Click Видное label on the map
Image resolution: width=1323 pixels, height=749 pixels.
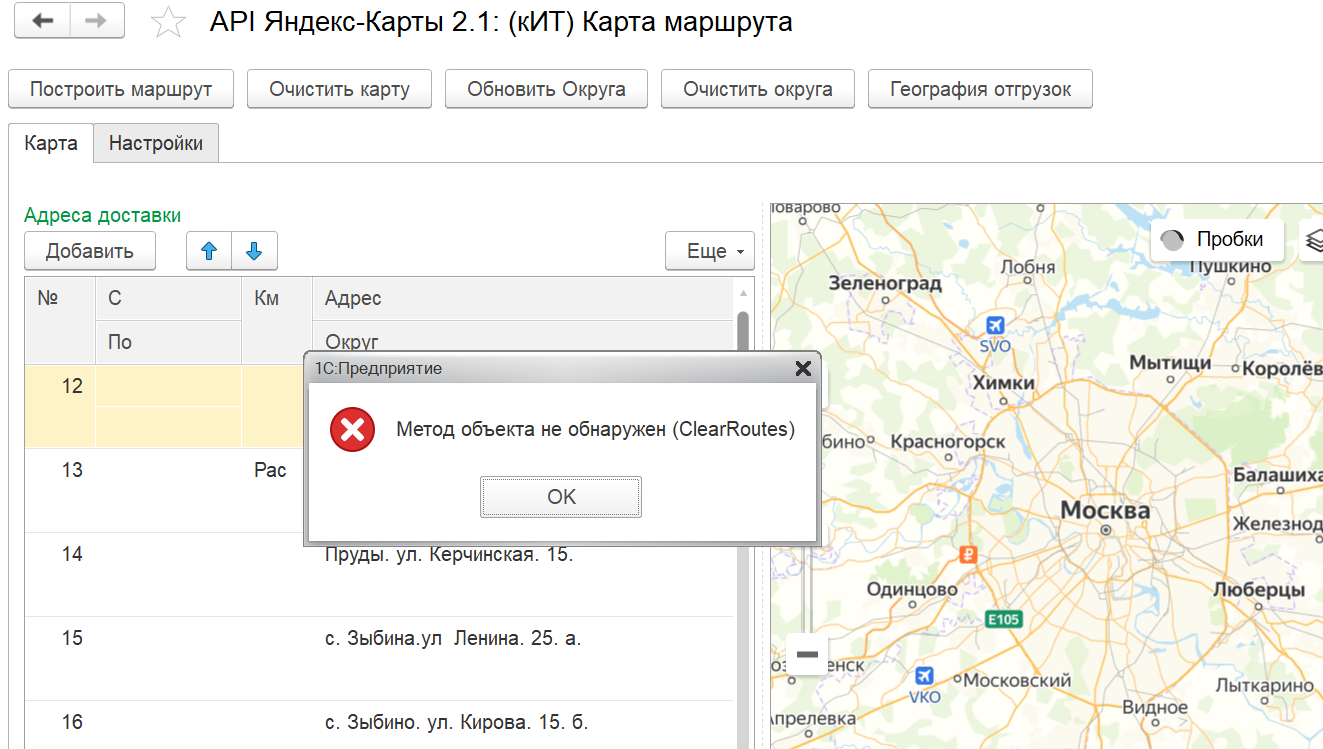(x=1155, y=707)
